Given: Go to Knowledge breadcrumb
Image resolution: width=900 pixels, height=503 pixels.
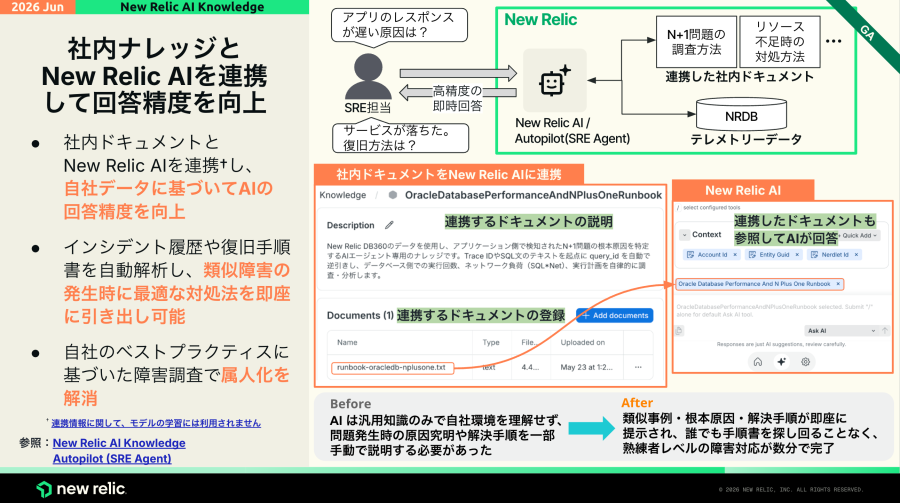Looking at the screenshot, I should coord(343,195).
